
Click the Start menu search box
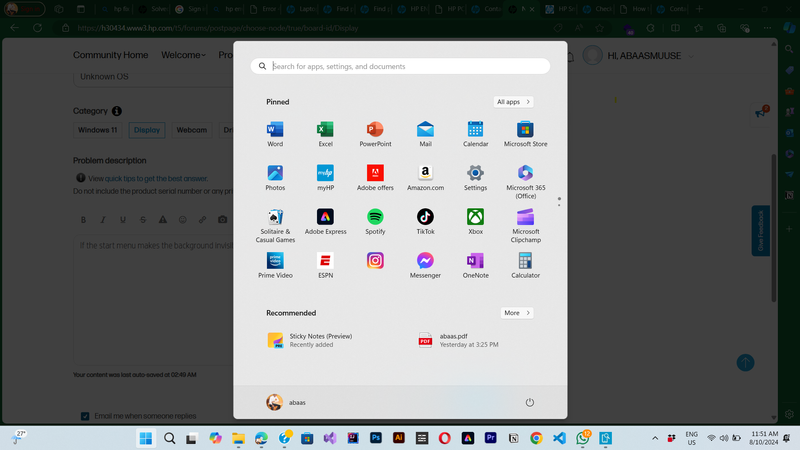(400, 66)
